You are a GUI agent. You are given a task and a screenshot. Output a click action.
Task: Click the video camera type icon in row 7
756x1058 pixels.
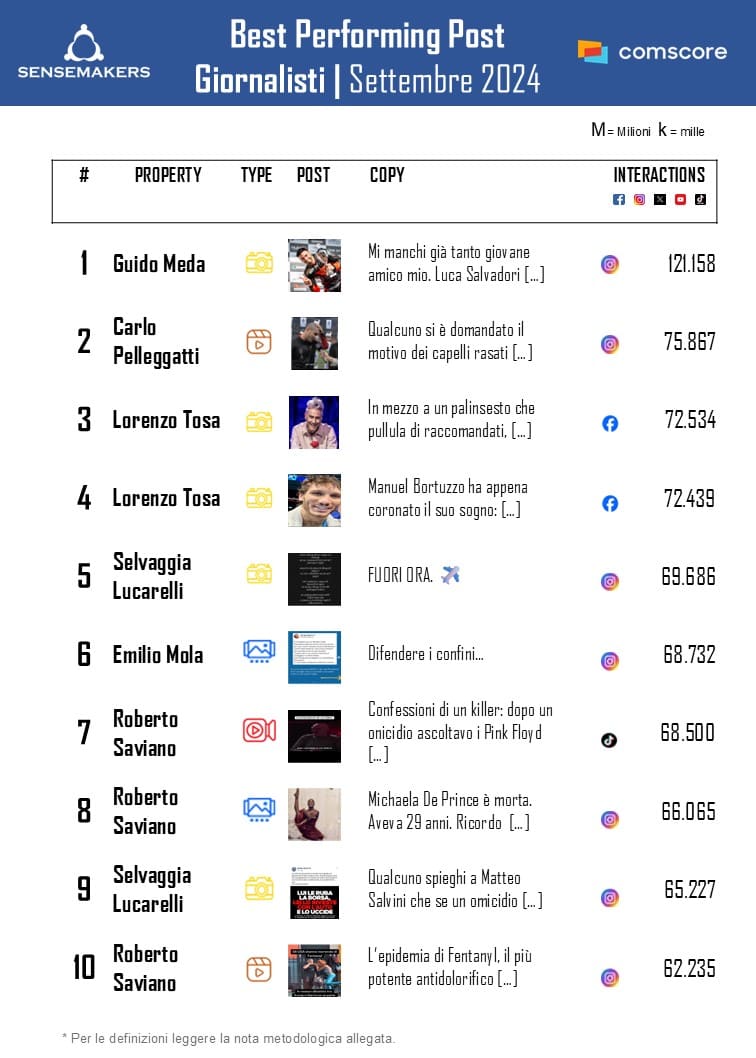pos(259,730)
